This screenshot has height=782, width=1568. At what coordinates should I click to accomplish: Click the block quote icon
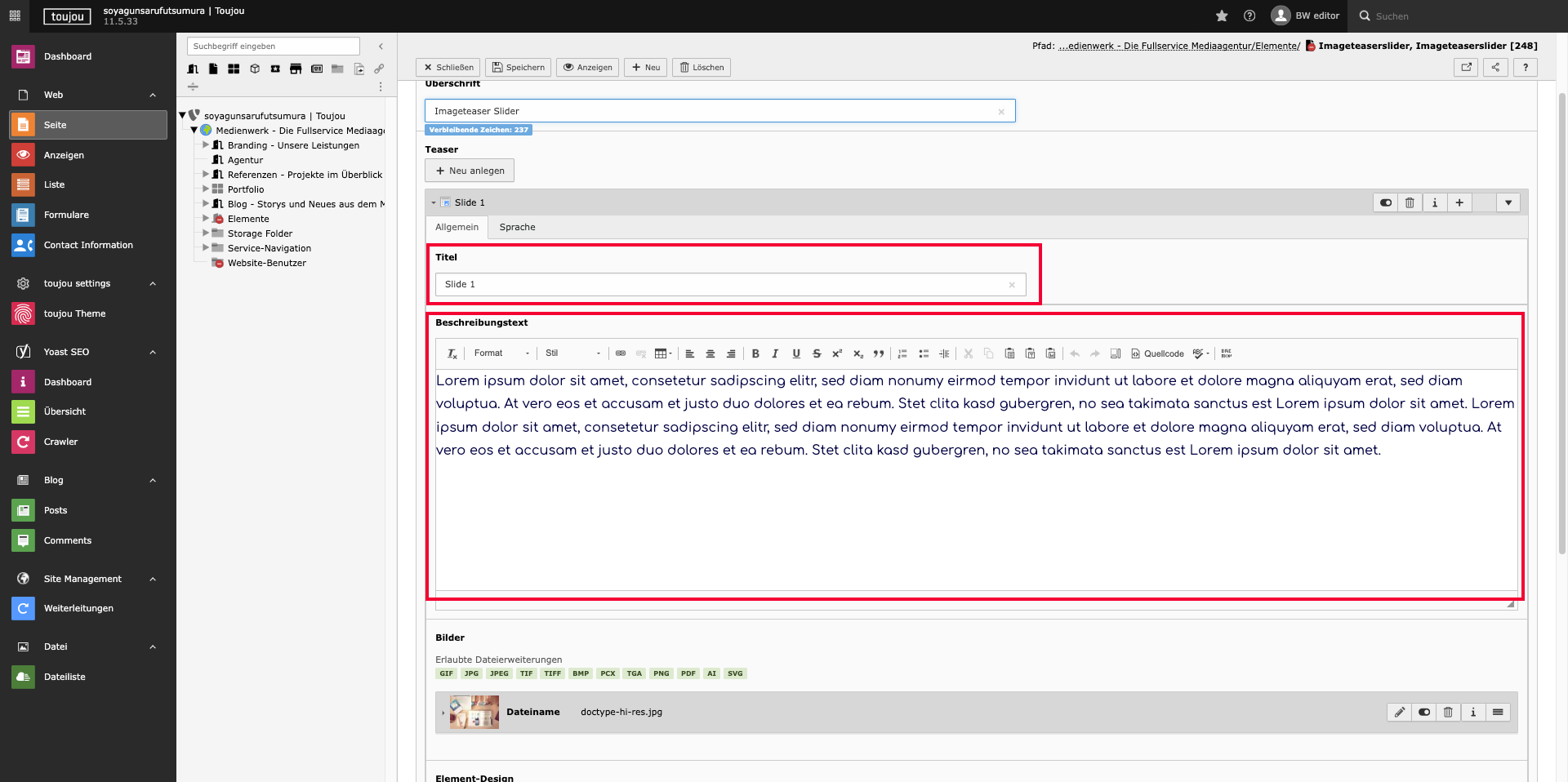pos(879,353)
